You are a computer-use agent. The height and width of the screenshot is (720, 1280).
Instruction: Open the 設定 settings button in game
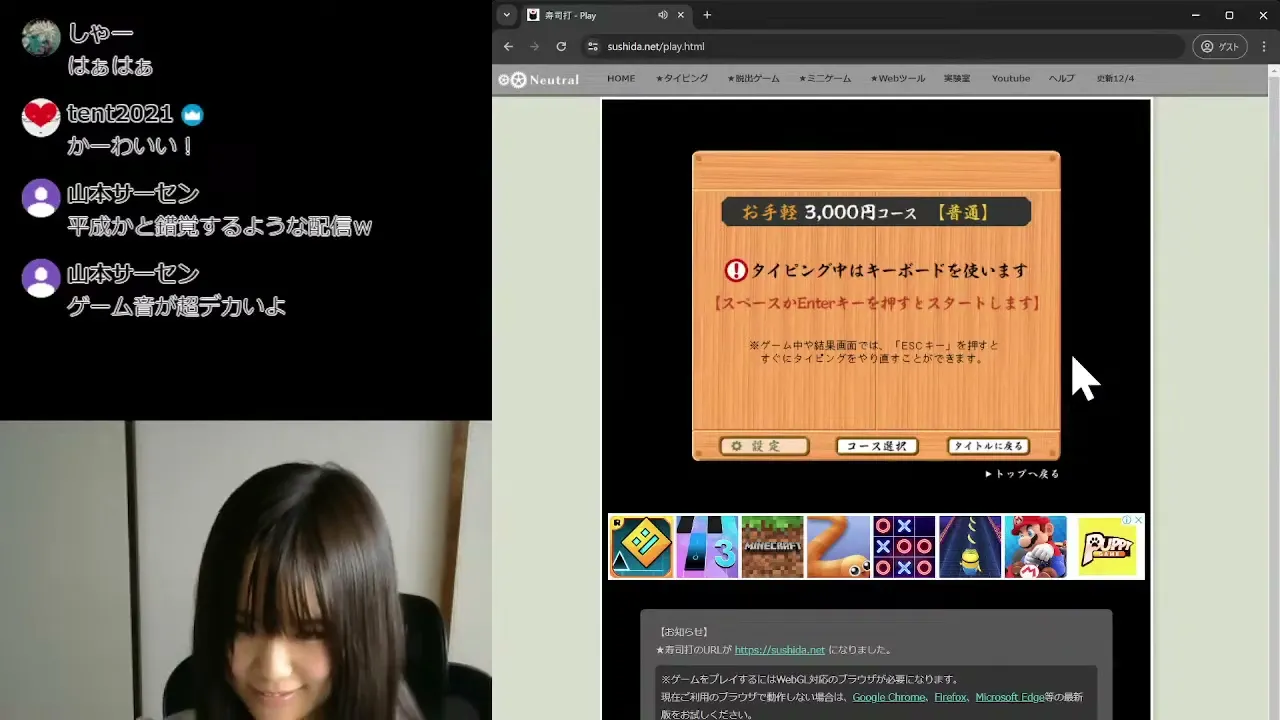pyautogui.click(x=765, y=446)
